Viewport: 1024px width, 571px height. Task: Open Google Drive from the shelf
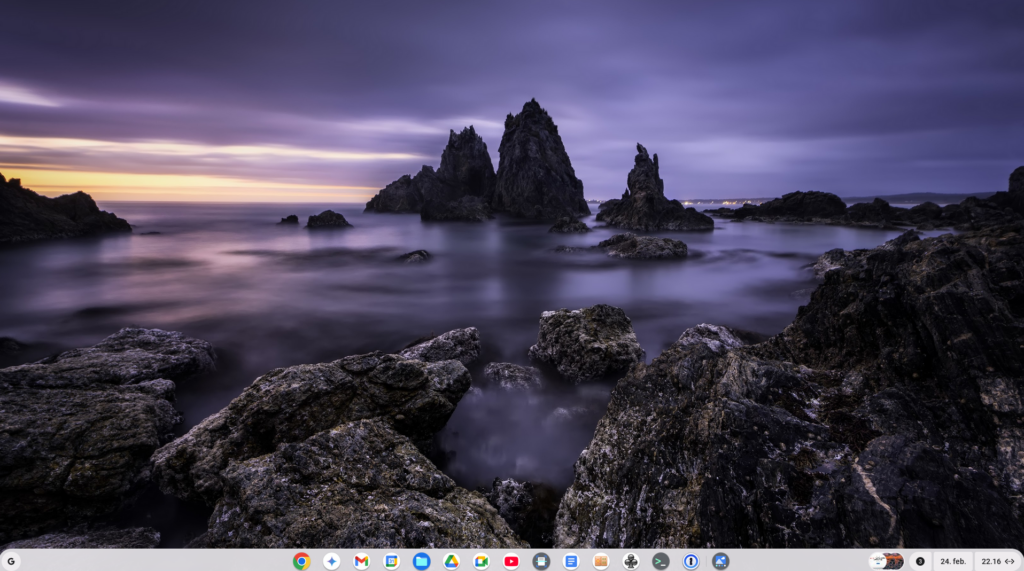coord(451,561)
